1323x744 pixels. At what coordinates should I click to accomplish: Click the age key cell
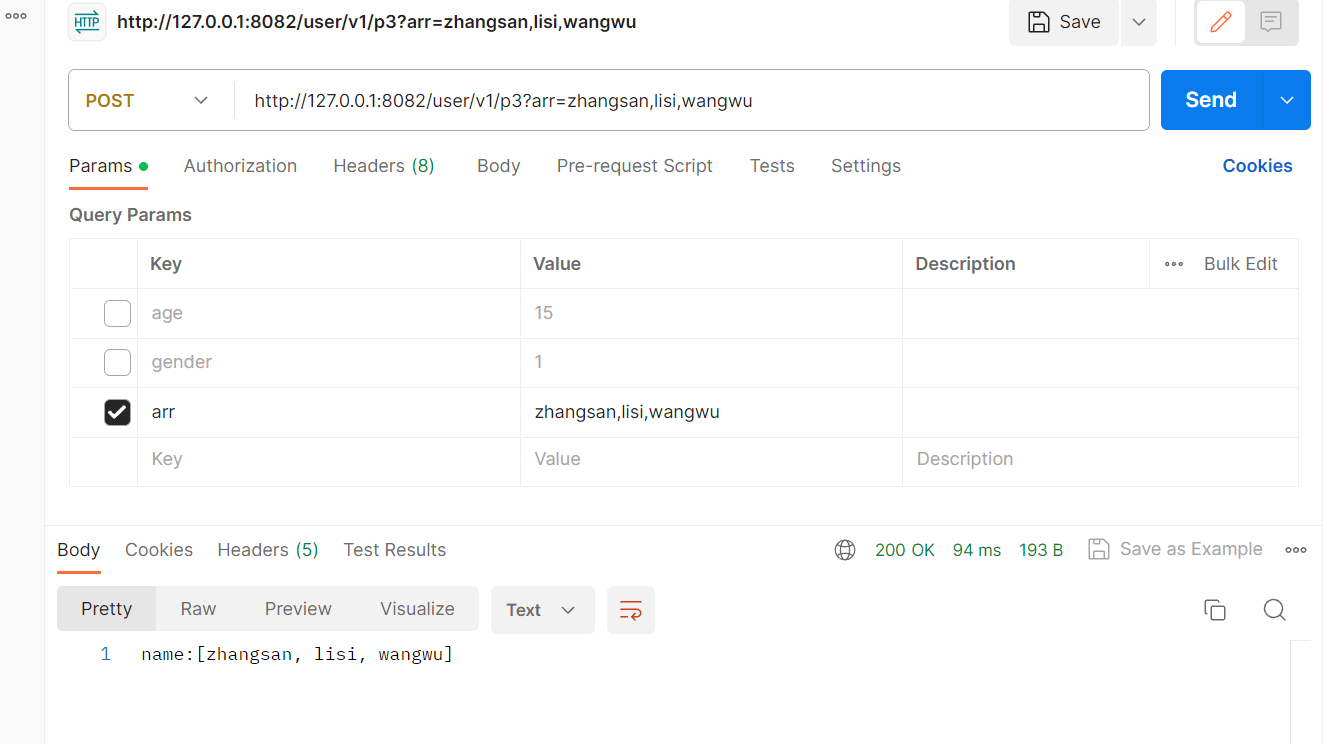click(329, 313)
